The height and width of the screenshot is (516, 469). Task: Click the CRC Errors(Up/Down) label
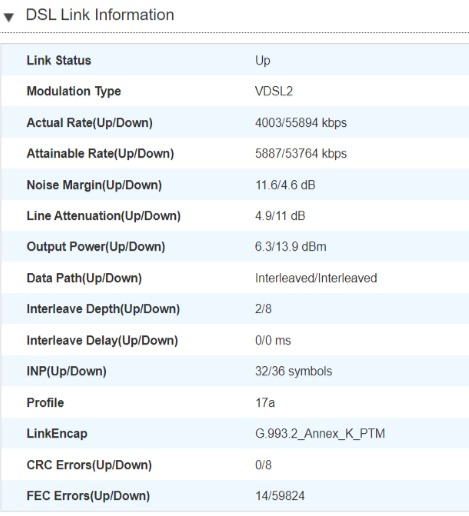coord(89,465)
